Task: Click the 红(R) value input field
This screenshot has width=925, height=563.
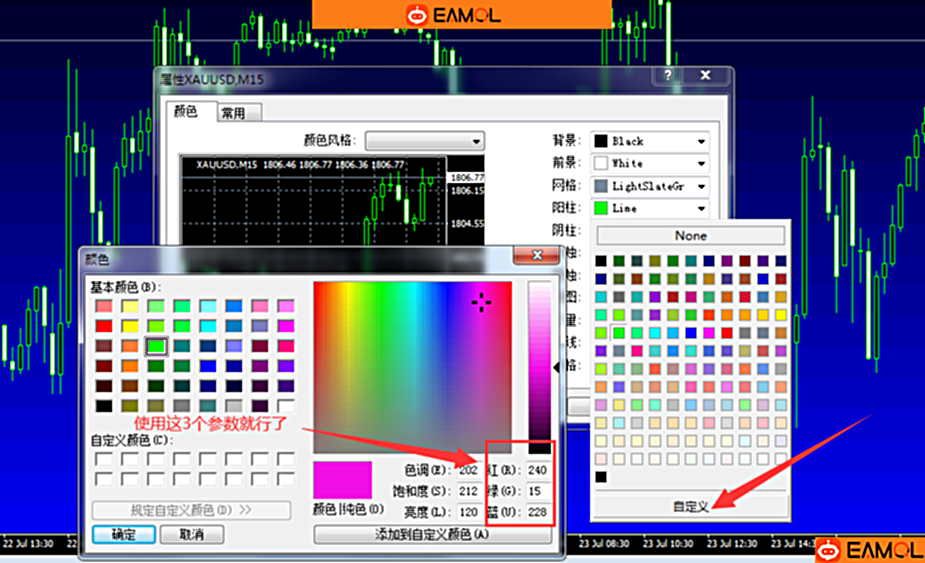Action: (x=539, y=470)
